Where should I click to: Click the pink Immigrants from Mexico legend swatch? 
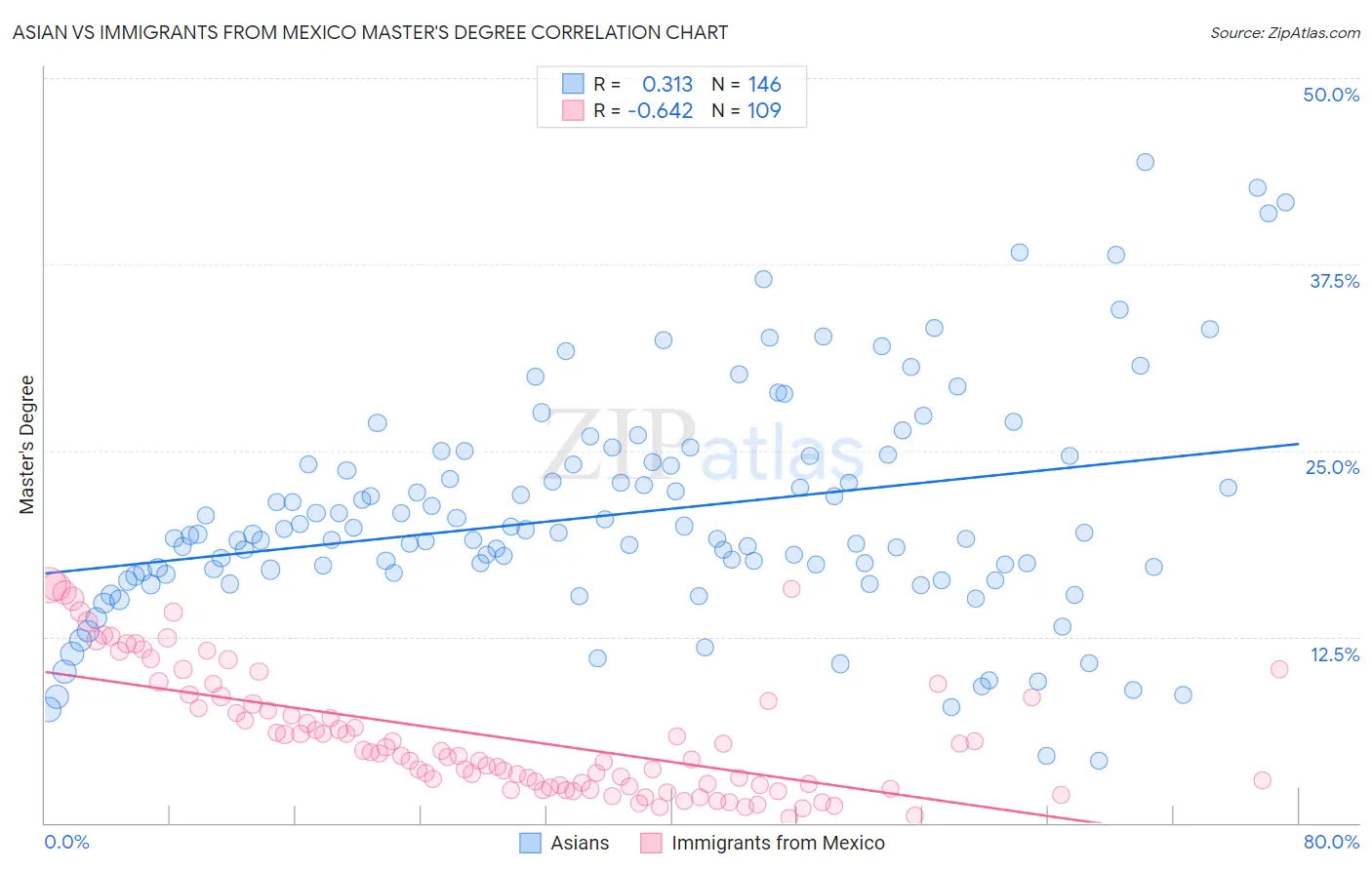651,843
